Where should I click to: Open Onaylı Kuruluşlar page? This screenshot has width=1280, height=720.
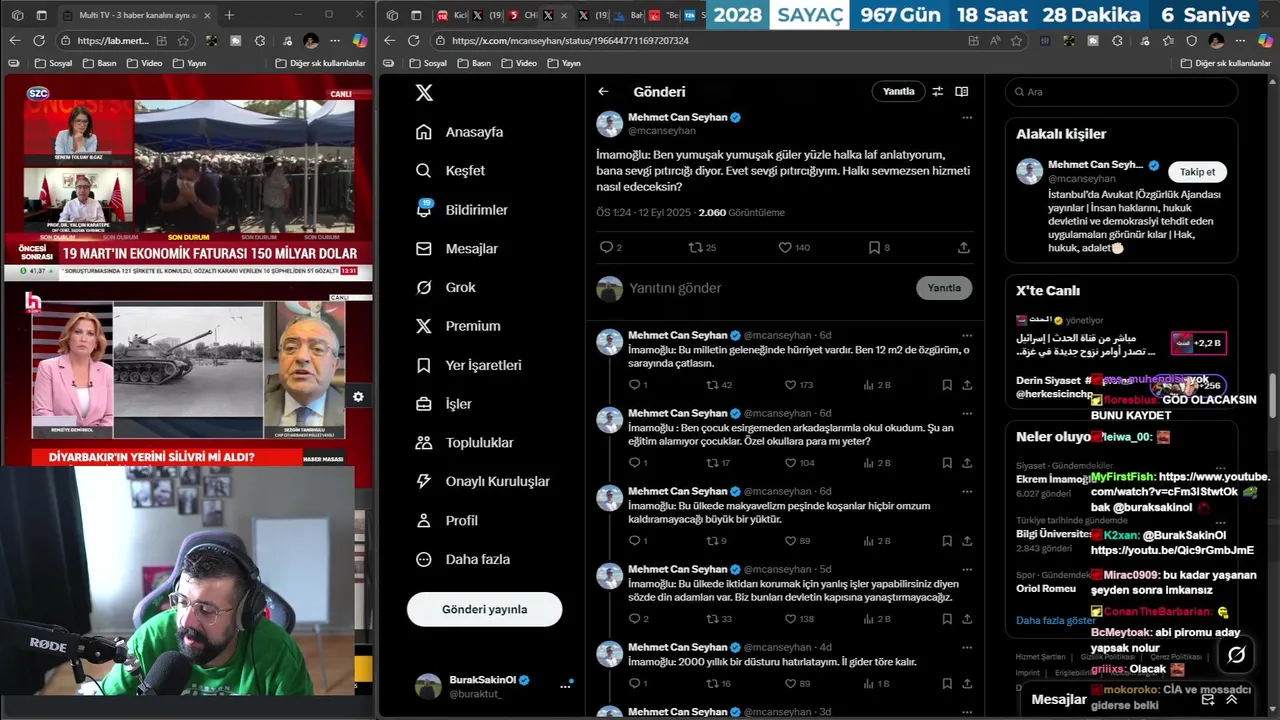483,481
